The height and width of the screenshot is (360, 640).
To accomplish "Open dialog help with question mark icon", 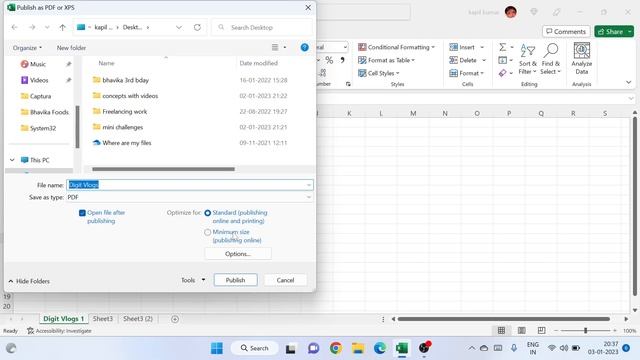I will (x=304, y=47).
